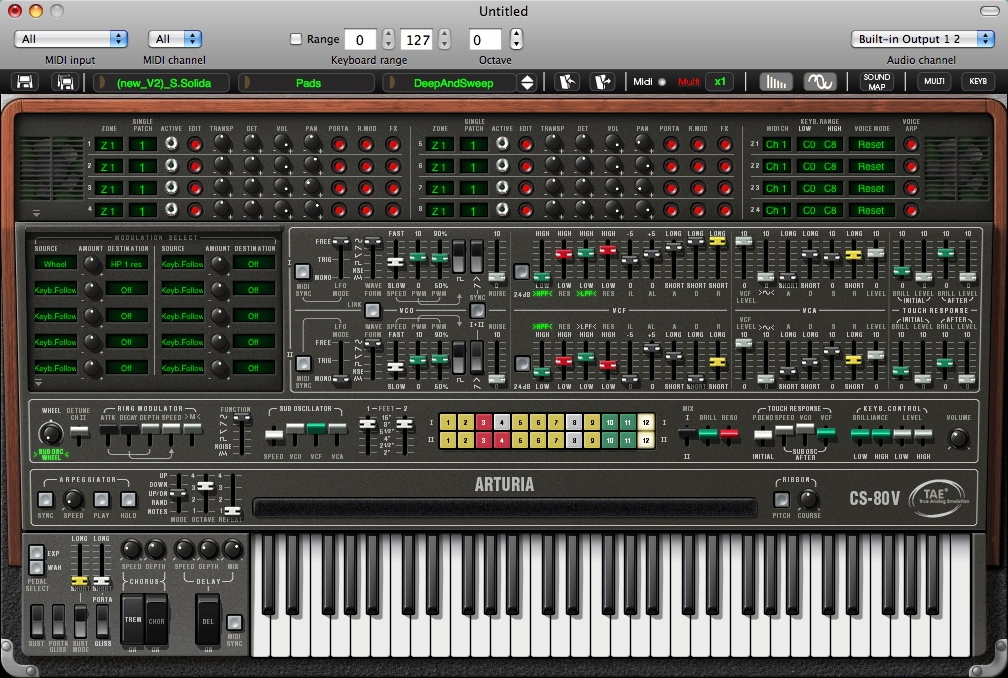Open the Sound Map view
Image resolution: width=1008 pixels, height=678 pixels.
(876, 82)
